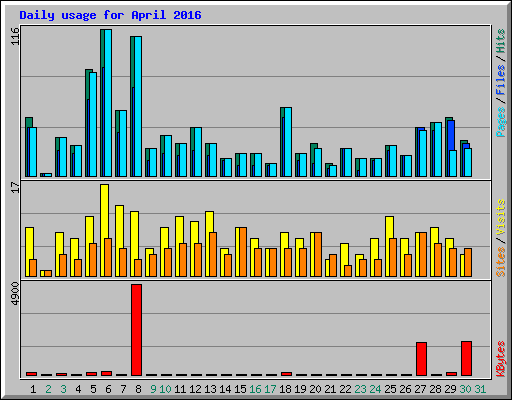Click the 4900 KBytes axis label

coord(15,294)
